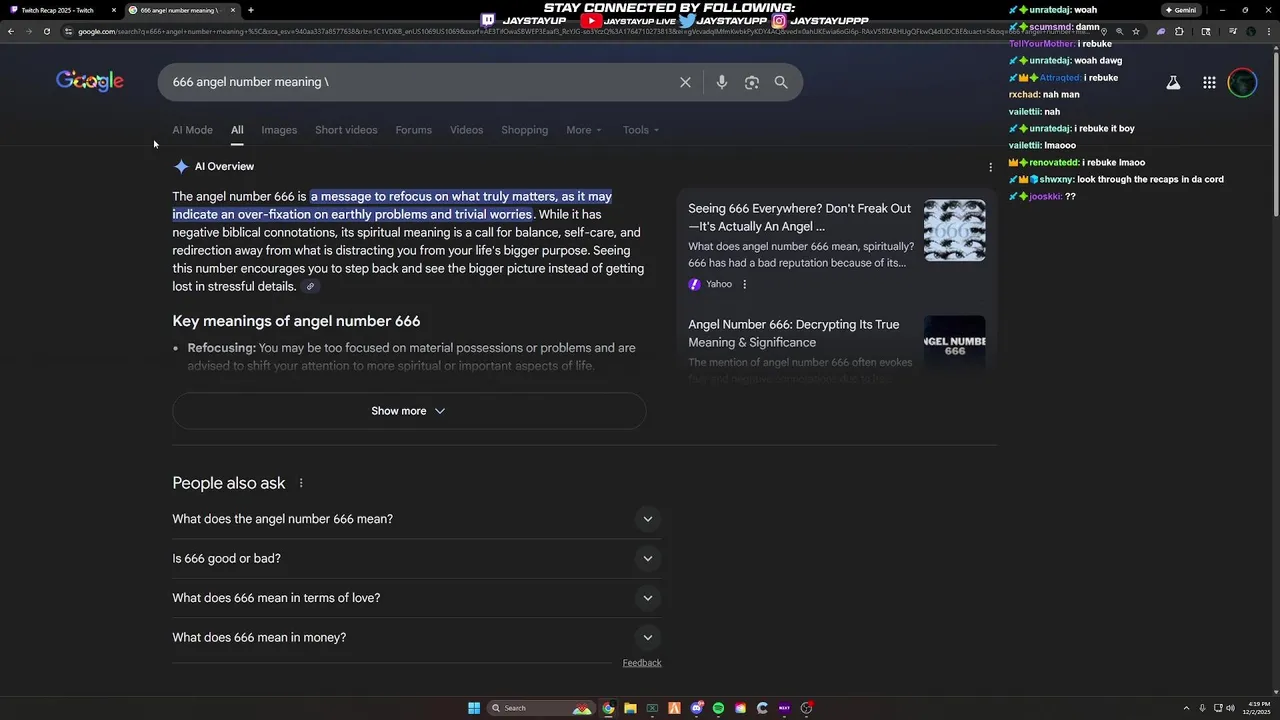Open the Yahoo result three-dot menu
The height and width of the screenshot is (720, 1280).
(x=744, y=284)
